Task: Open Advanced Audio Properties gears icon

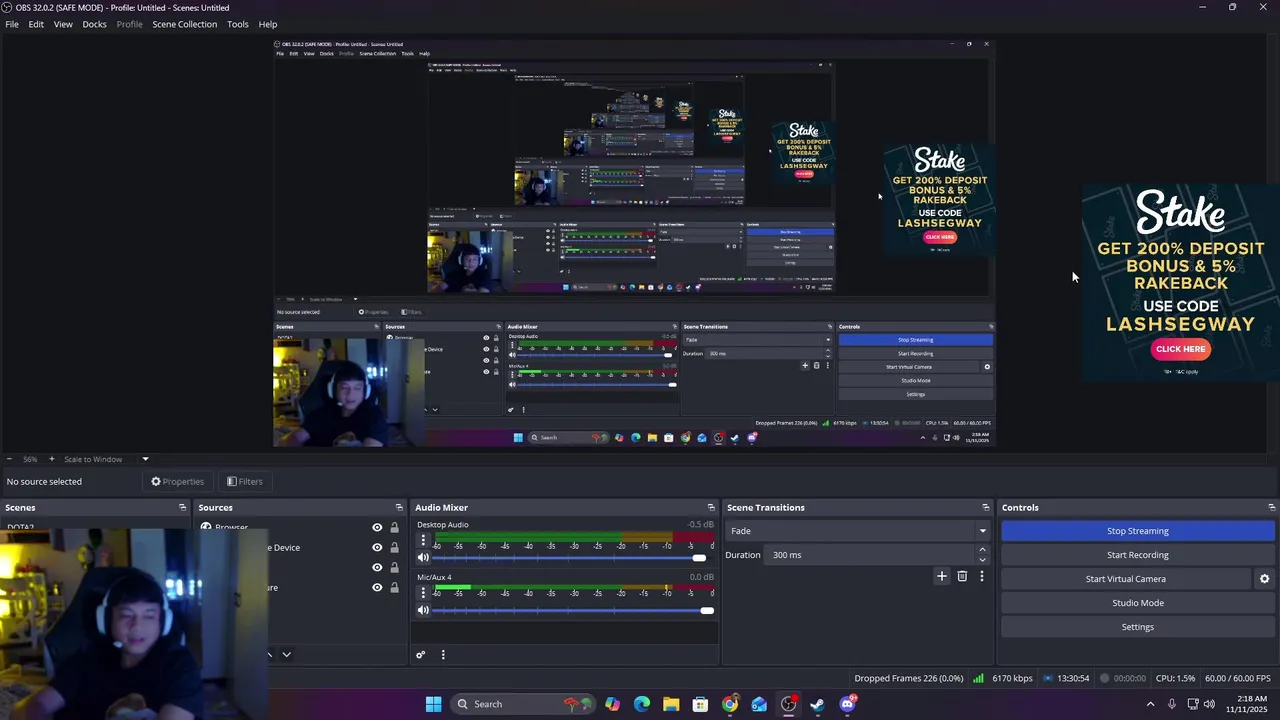Action: click(x=421, y=655)
